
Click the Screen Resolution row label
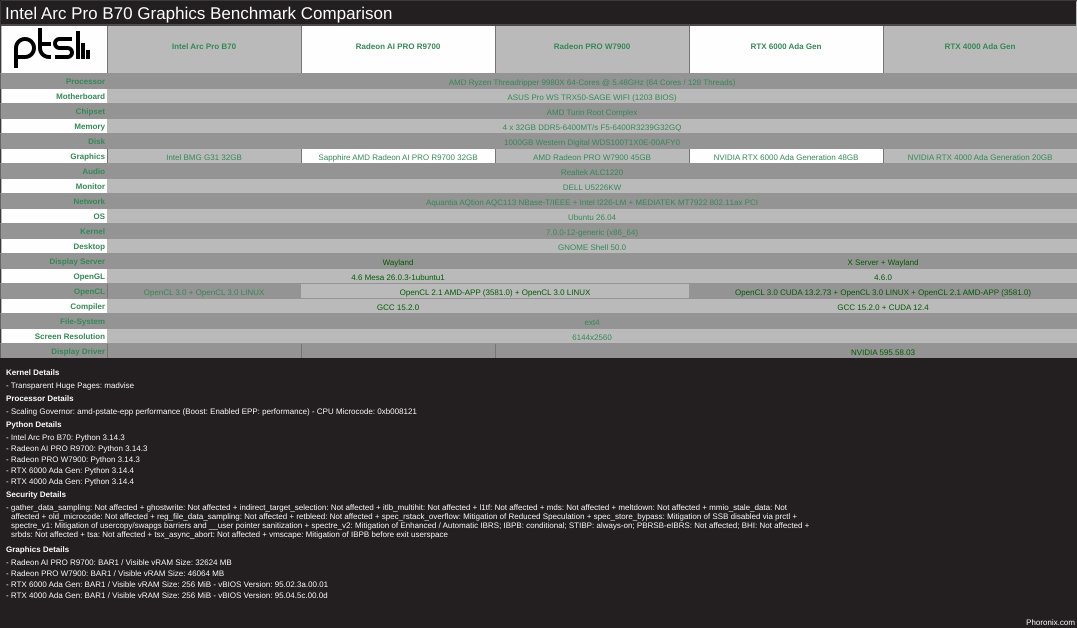point(70,337)
